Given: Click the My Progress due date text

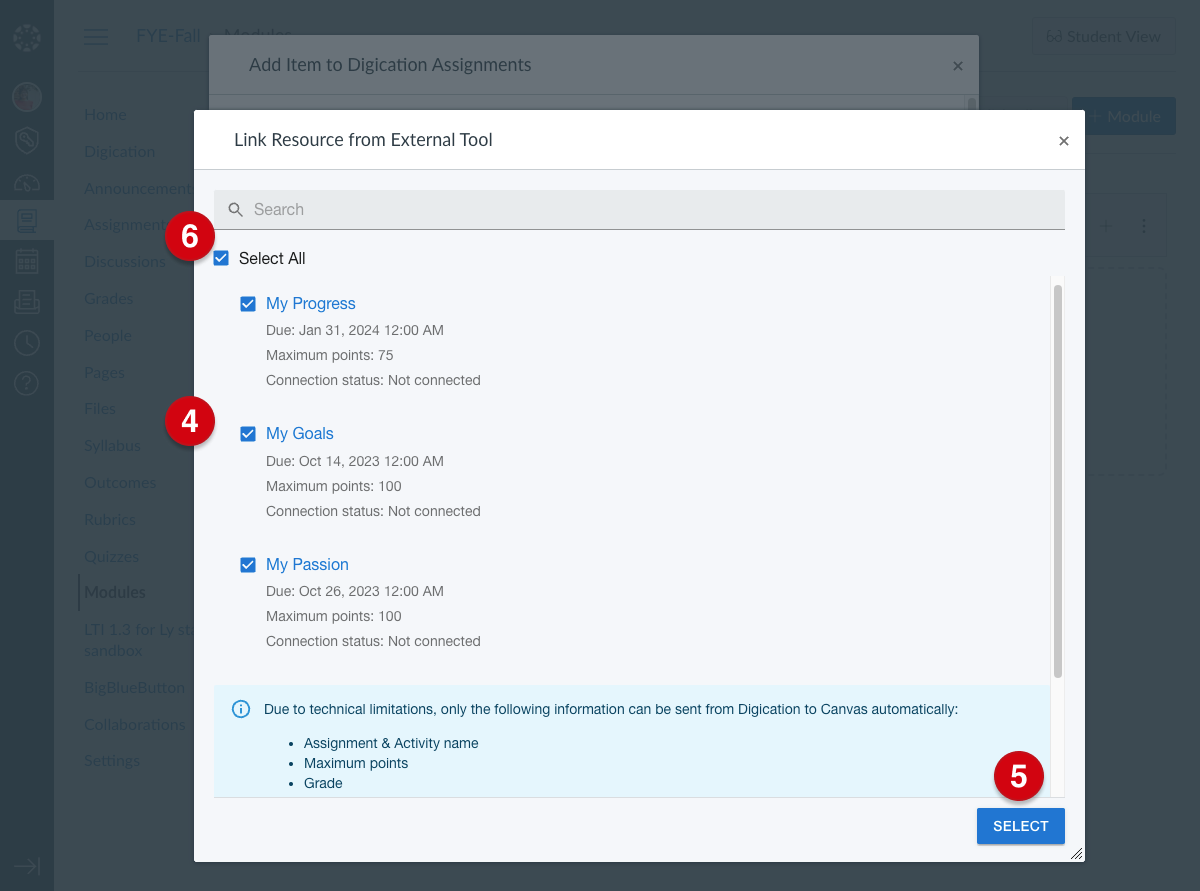Looking at the screenshot, I should point(355,330).
